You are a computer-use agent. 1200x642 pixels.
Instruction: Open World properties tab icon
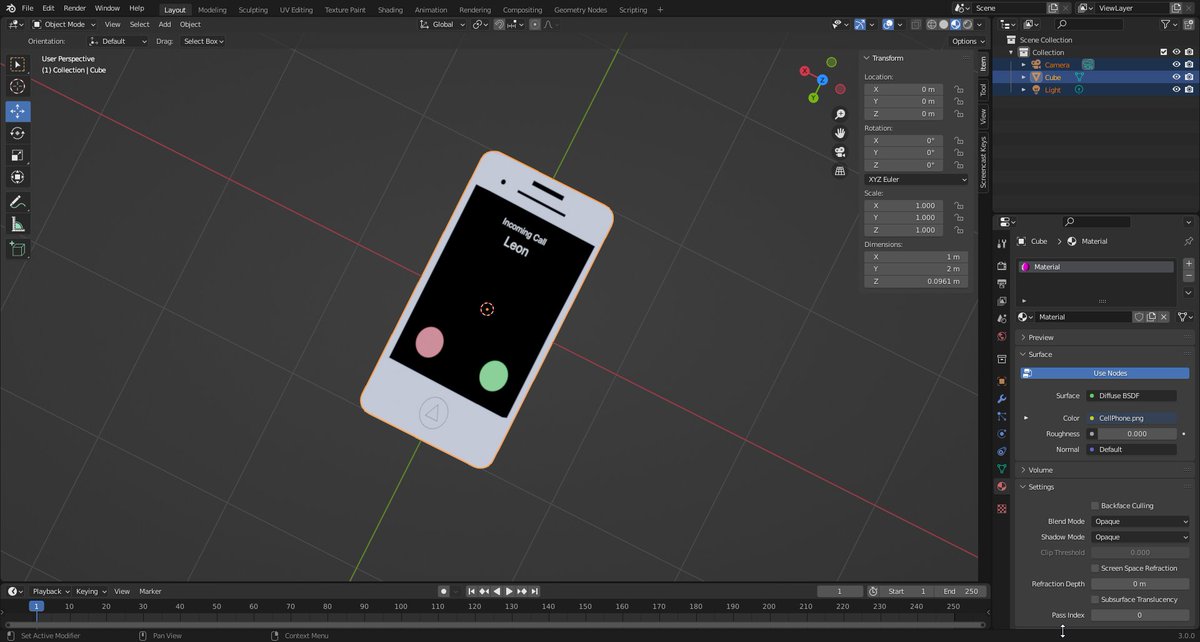[x=1002, y=336]
